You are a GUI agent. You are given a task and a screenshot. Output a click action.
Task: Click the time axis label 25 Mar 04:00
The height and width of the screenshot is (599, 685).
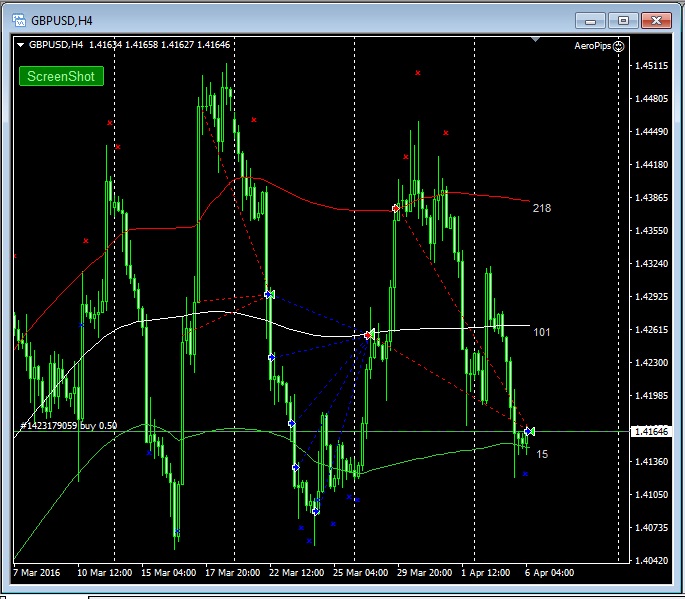[x=360, y=572]
